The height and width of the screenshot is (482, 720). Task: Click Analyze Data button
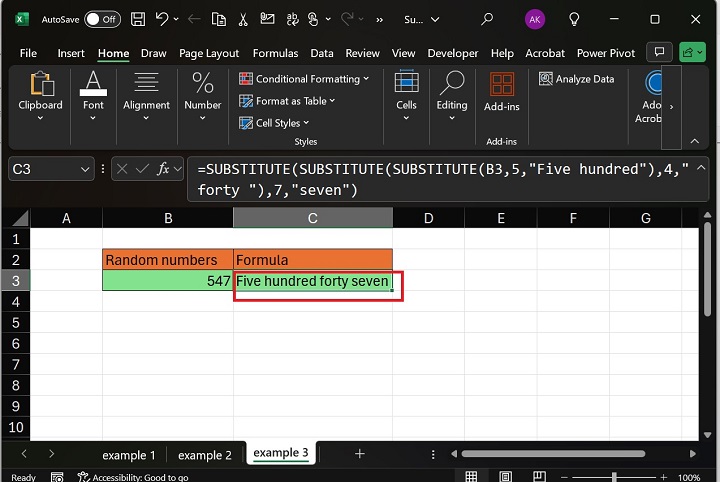coord(577,79)
